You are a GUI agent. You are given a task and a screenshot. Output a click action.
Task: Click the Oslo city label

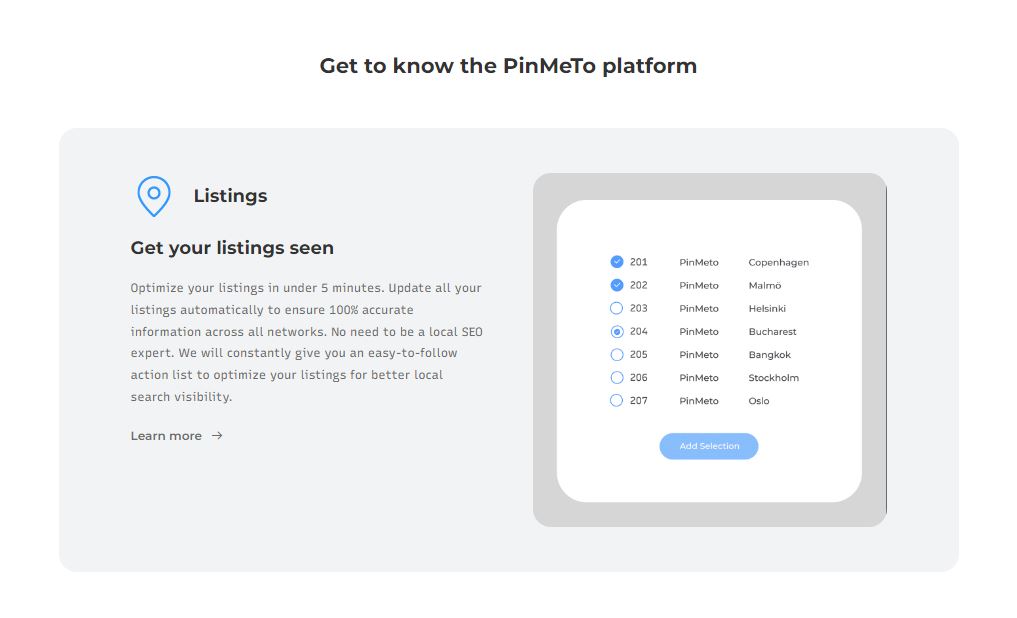759,401
